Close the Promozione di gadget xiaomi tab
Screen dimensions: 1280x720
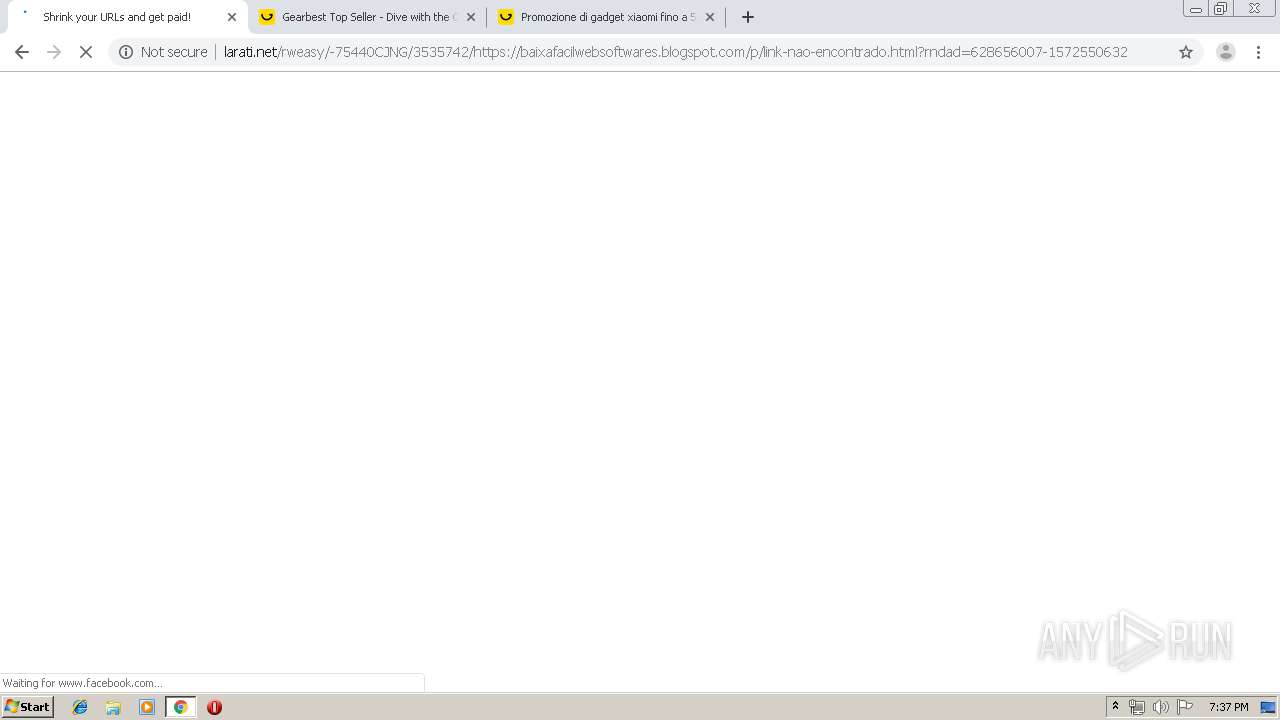pyautogui.click(x=710, y=17)
